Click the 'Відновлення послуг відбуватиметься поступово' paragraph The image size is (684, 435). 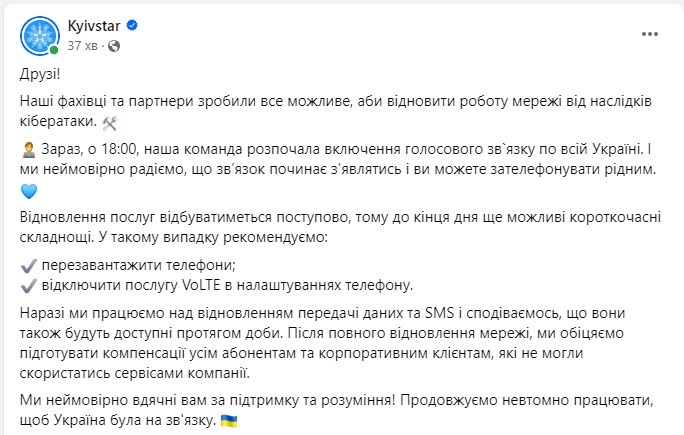[x=340, y=227]
